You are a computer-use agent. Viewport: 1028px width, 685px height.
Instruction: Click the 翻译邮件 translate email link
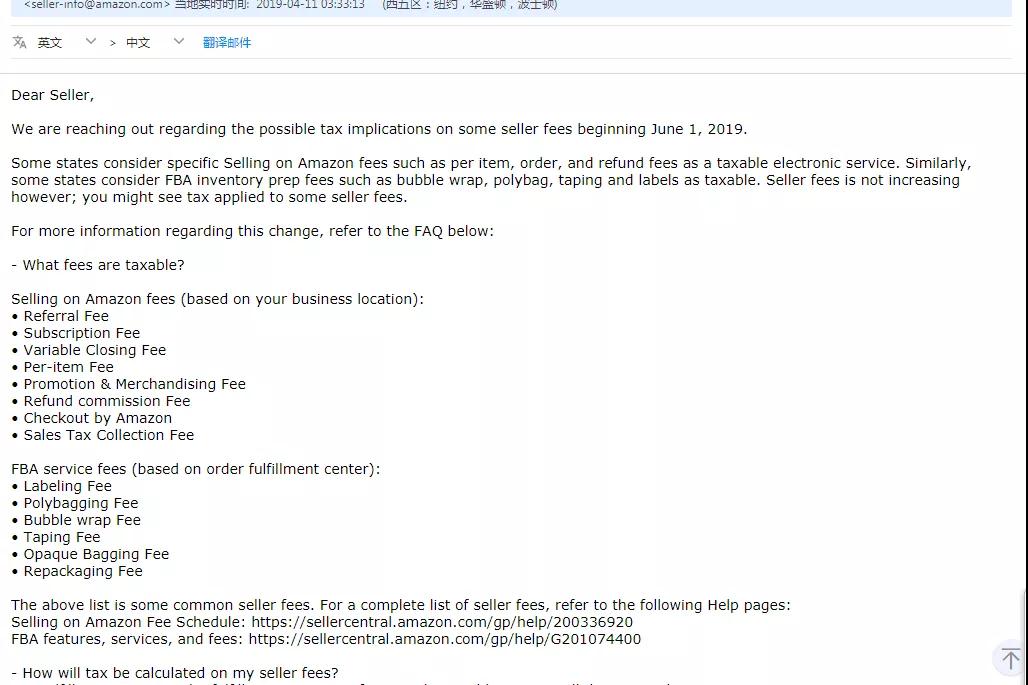227,43
